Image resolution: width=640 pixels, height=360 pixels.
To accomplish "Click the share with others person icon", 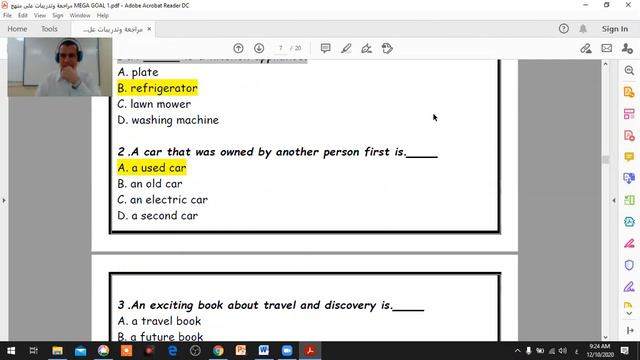I will pyautogui.click(x=627, y=48).
